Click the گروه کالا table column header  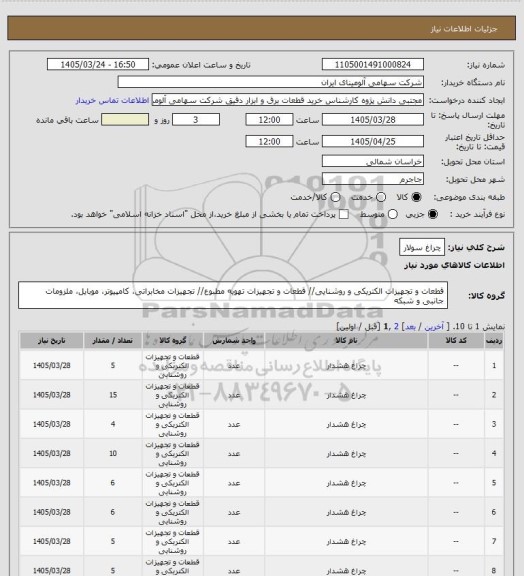click(172, 341)
